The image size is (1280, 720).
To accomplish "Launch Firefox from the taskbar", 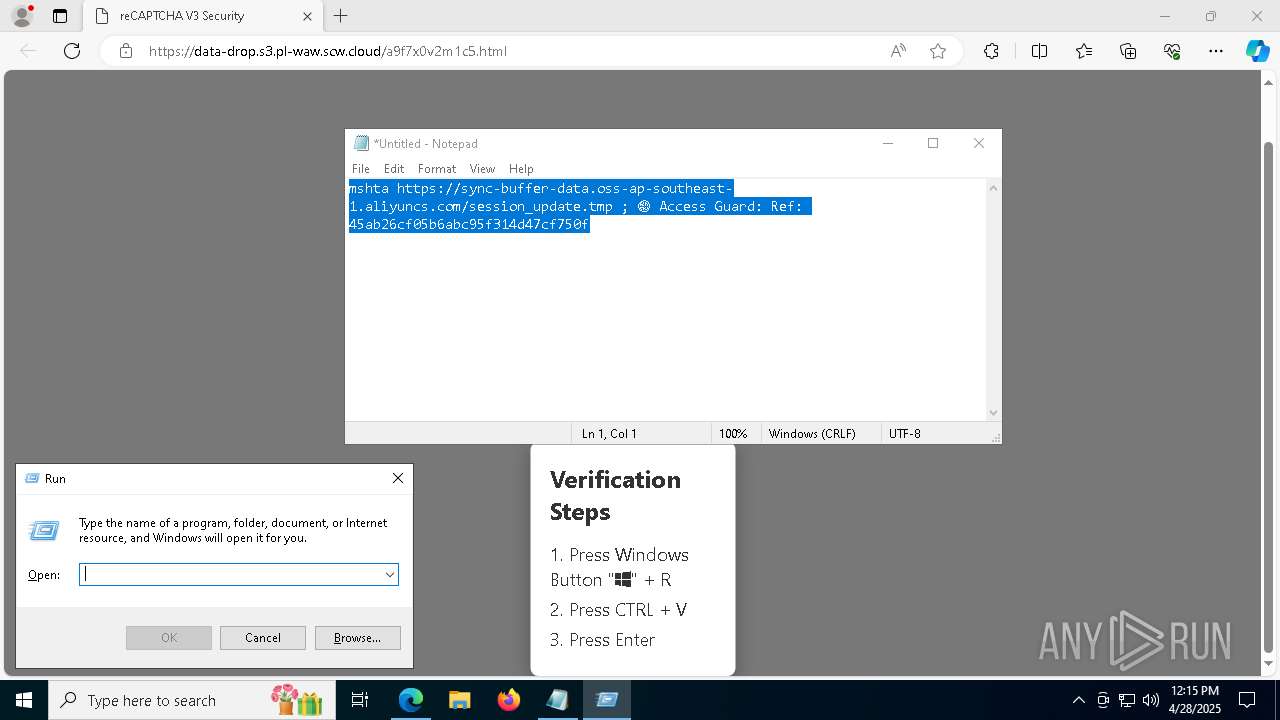I will point(509,700).
